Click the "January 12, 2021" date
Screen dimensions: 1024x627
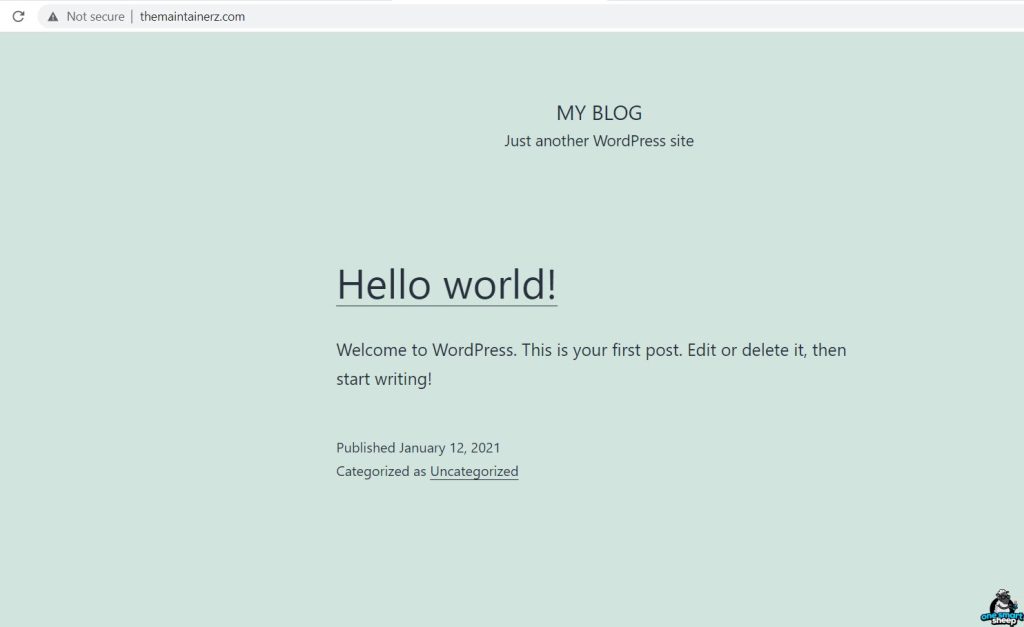point(450,448)
